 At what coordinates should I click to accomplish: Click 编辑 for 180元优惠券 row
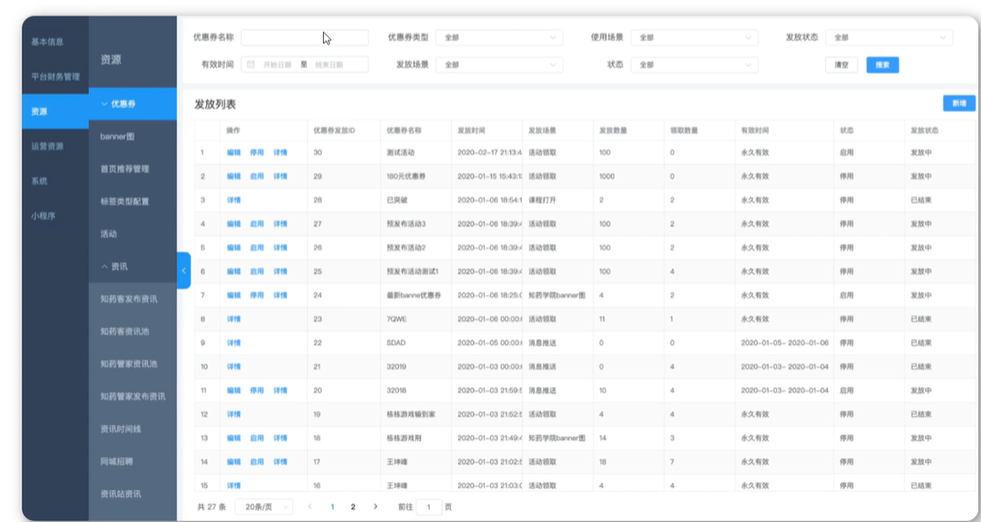233,177
